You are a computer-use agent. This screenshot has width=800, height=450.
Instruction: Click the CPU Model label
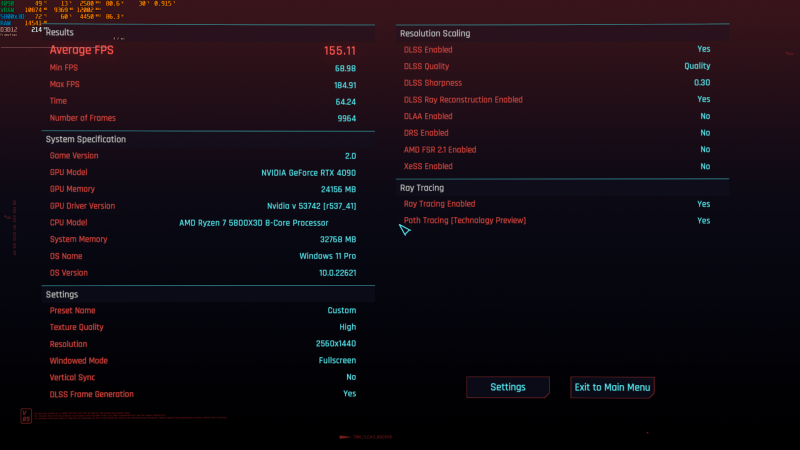pyautogui.click(x=68, y=222)
